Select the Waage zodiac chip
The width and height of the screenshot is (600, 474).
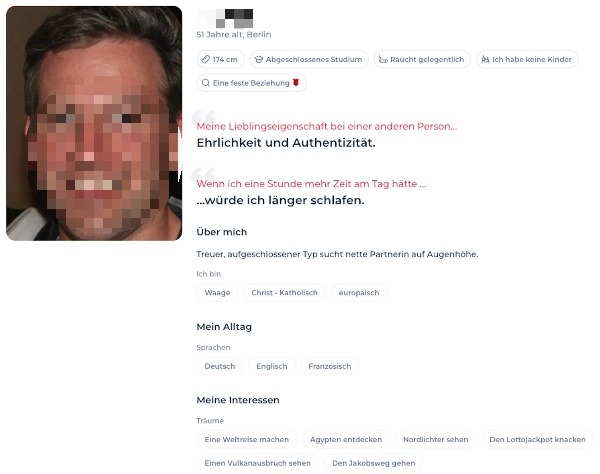coord(217,293)
